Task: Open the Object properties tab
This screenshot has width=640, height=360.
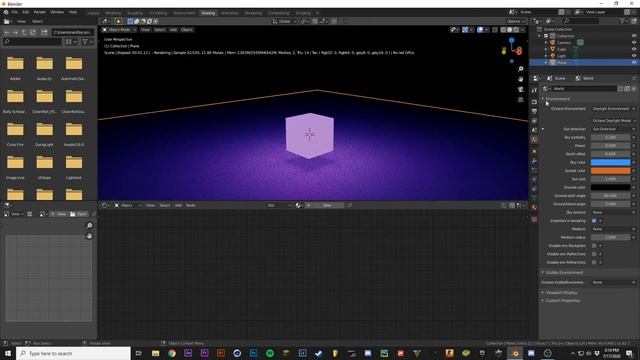Action: tap(534, 151)
